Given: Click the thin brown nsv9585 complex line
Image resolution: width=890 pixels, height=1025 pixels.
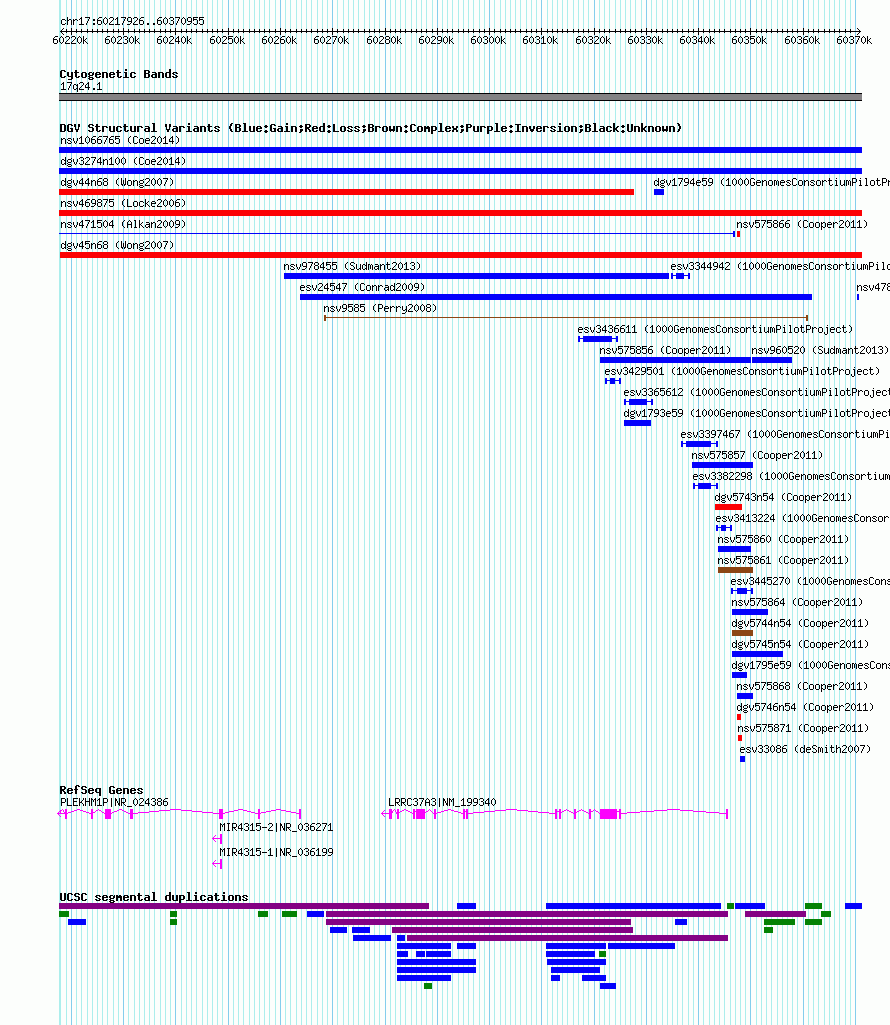Looking at the screenshot, I should pyautogui.click(x=566, y=318).
